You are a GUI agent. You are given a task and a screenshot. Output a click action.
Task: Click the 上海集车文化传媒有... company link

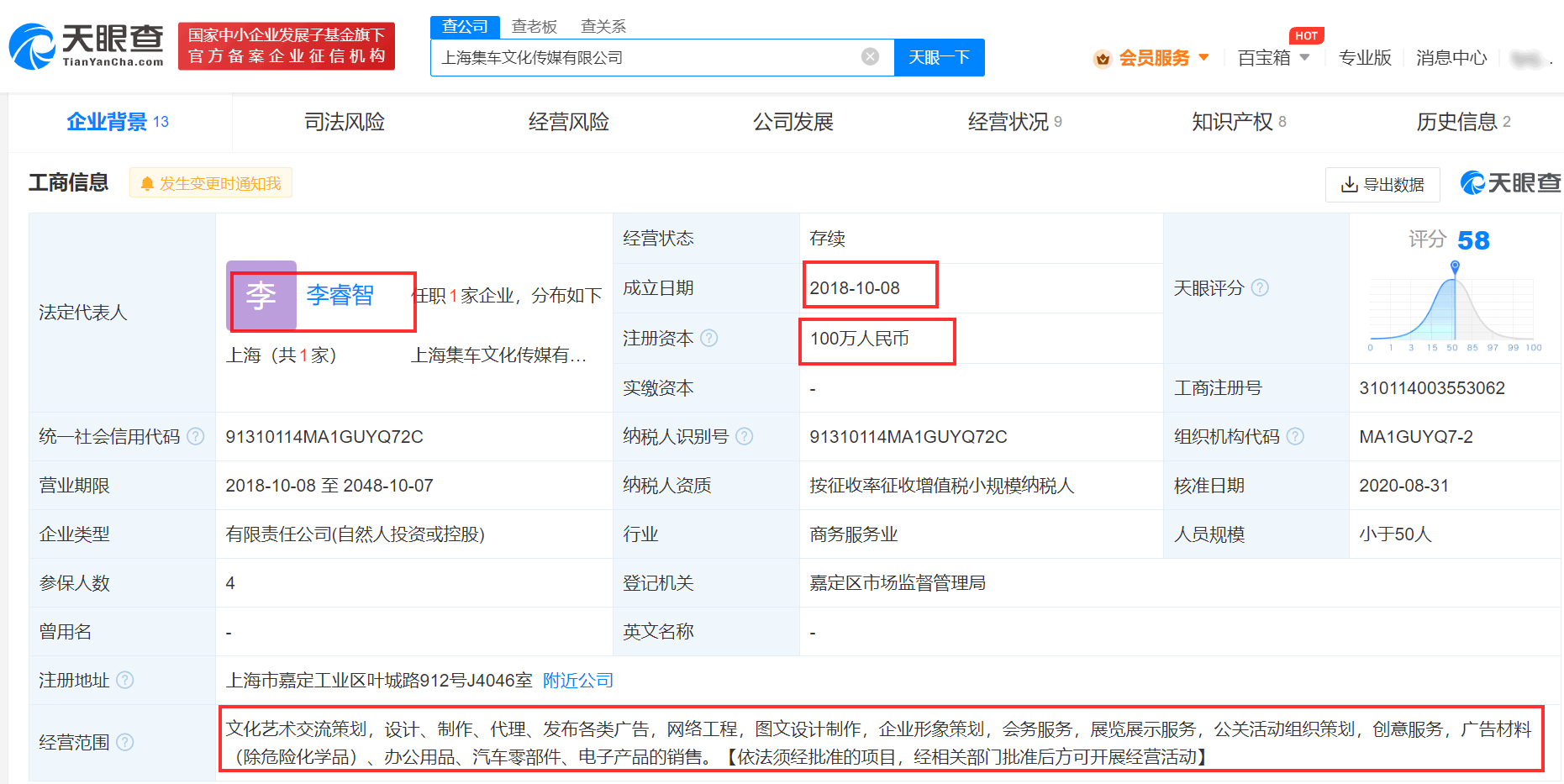(x=498, y=355)
